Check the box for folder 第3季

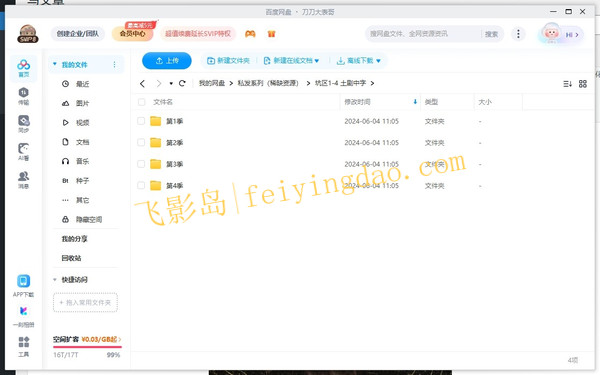[x=141, y=164]
